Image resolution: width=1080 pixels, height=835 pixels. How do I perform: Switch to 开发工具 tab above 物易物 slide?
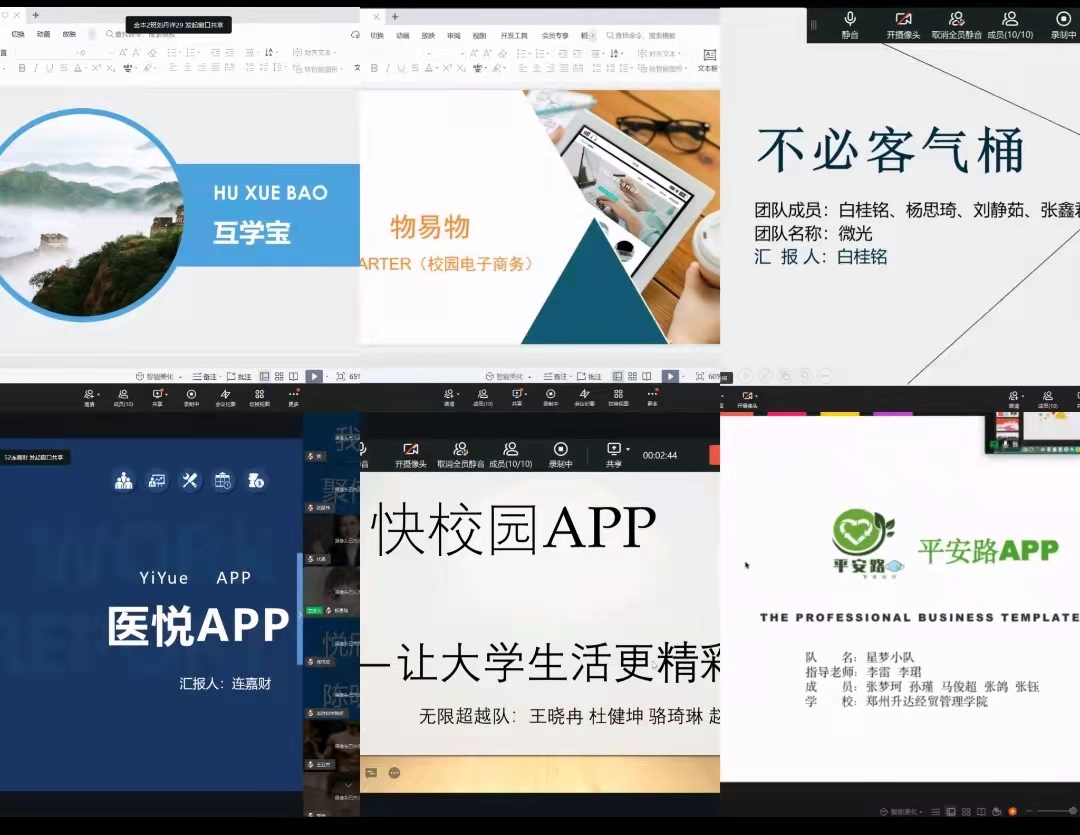click(514, 35)
